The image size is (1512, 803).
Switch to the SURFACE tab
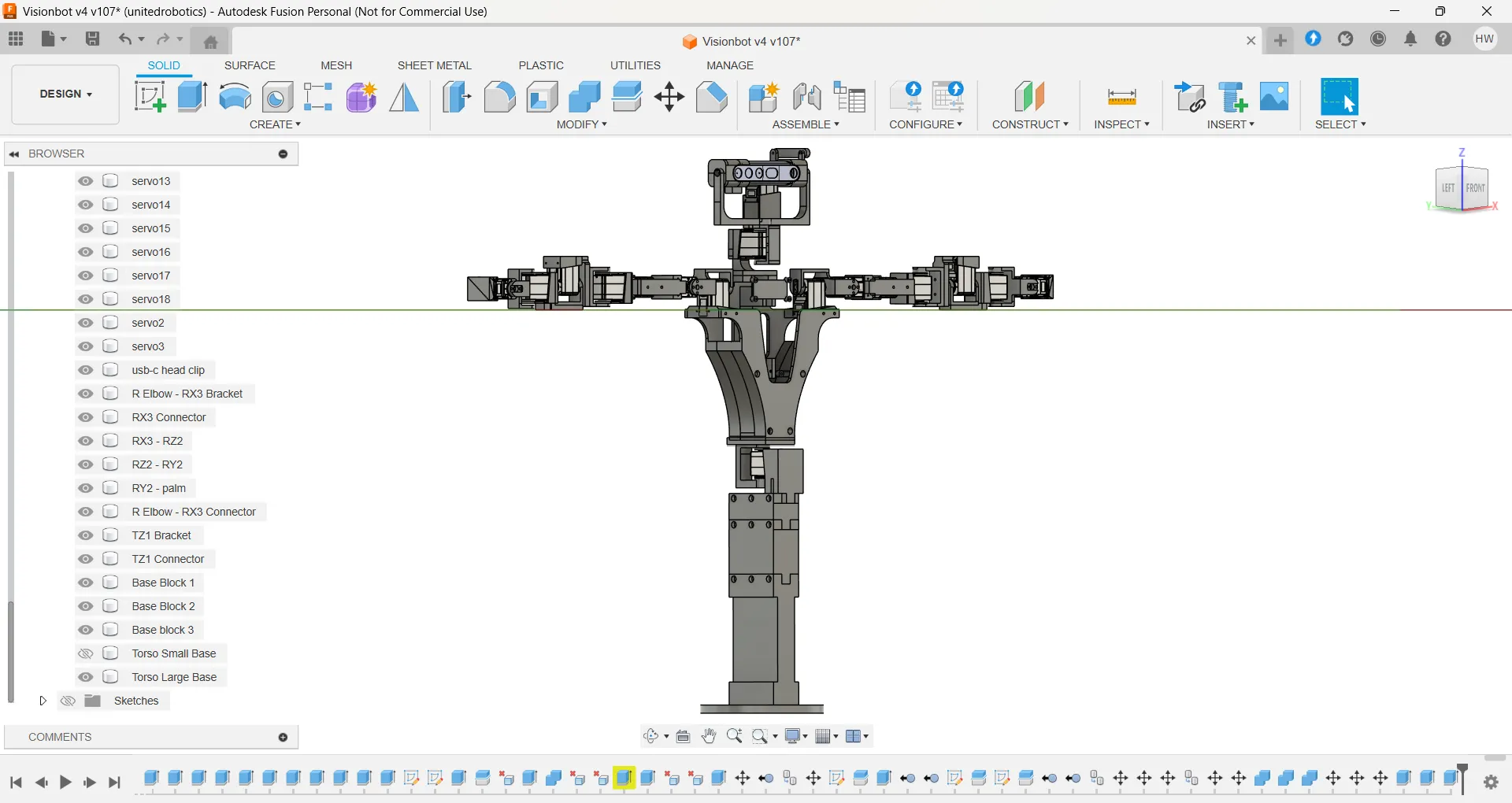pos(250,65)
